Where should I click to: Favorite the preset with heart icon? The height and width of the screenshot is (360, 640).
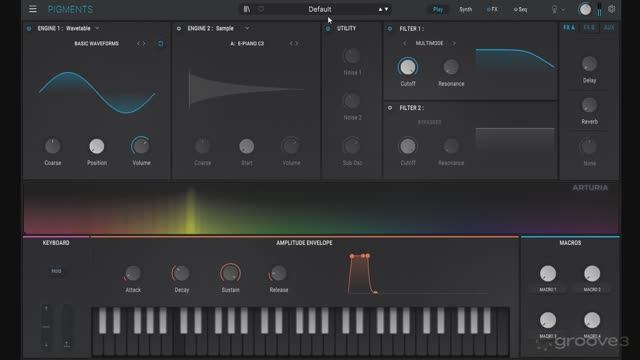pyautogui.click(x=260, y=9)
